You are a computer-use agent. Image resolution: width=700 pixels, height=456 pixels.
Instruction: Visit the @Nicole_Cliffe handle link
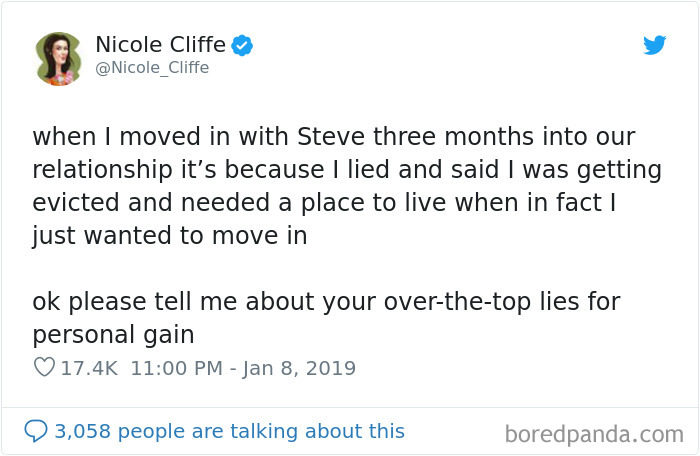[x=152, y=68]
